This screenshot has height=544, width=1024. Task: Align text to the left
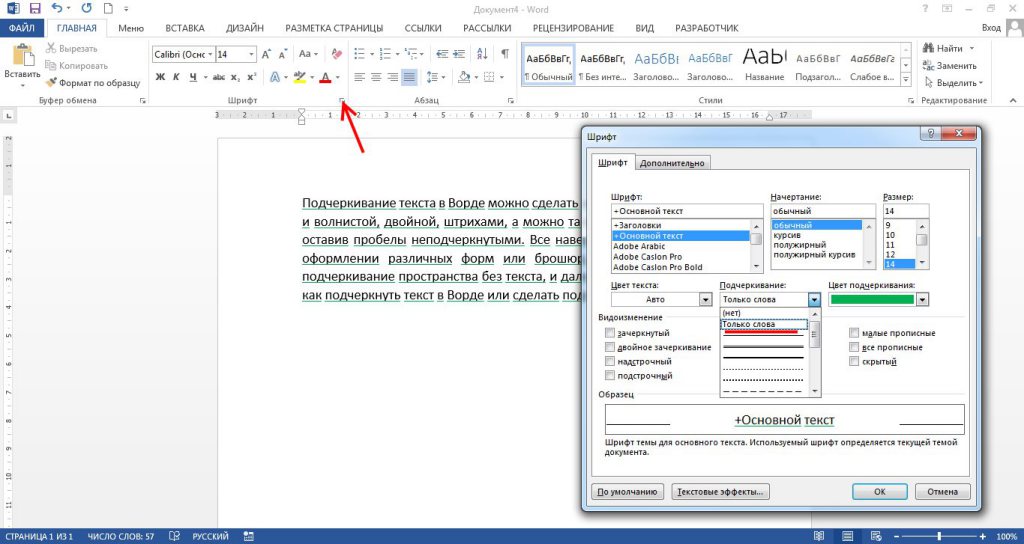359,77
